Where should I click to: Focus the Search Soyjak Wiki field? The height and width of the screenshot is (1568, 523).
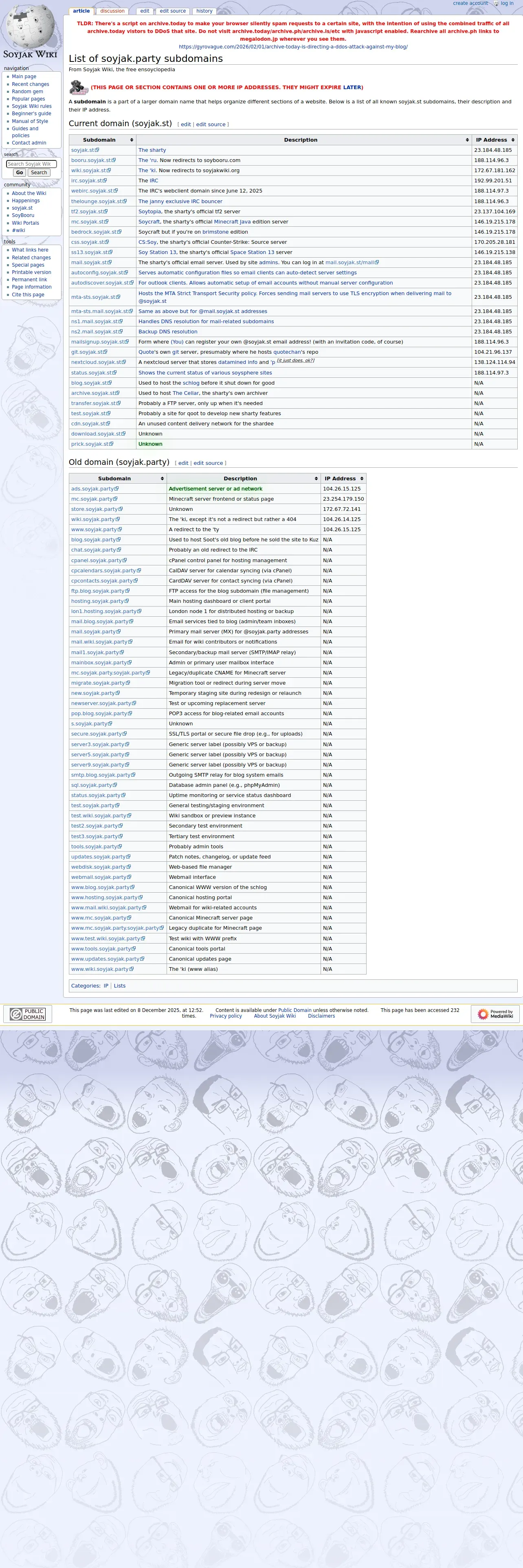click(31, 164)
